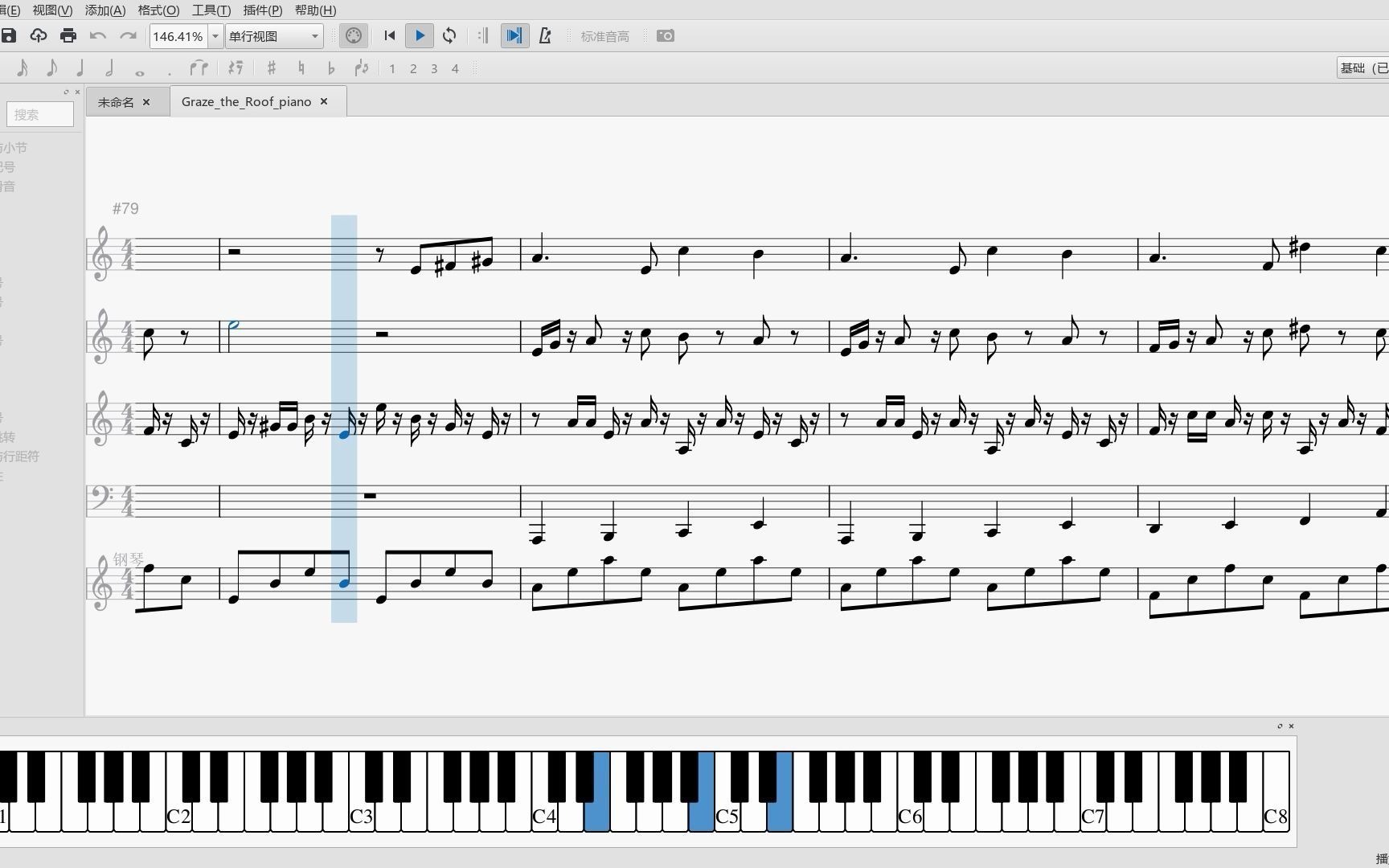Select the highlighted blue half note
The image size is (1389, 868).
[234, 325]
